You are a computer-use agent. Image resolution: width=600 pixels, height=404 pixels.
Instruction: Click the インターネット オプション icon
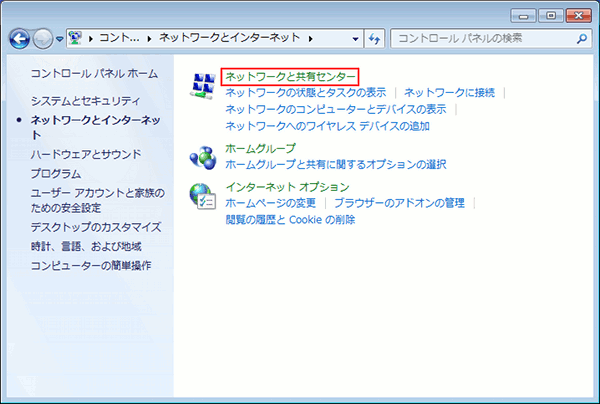(202, 195)
